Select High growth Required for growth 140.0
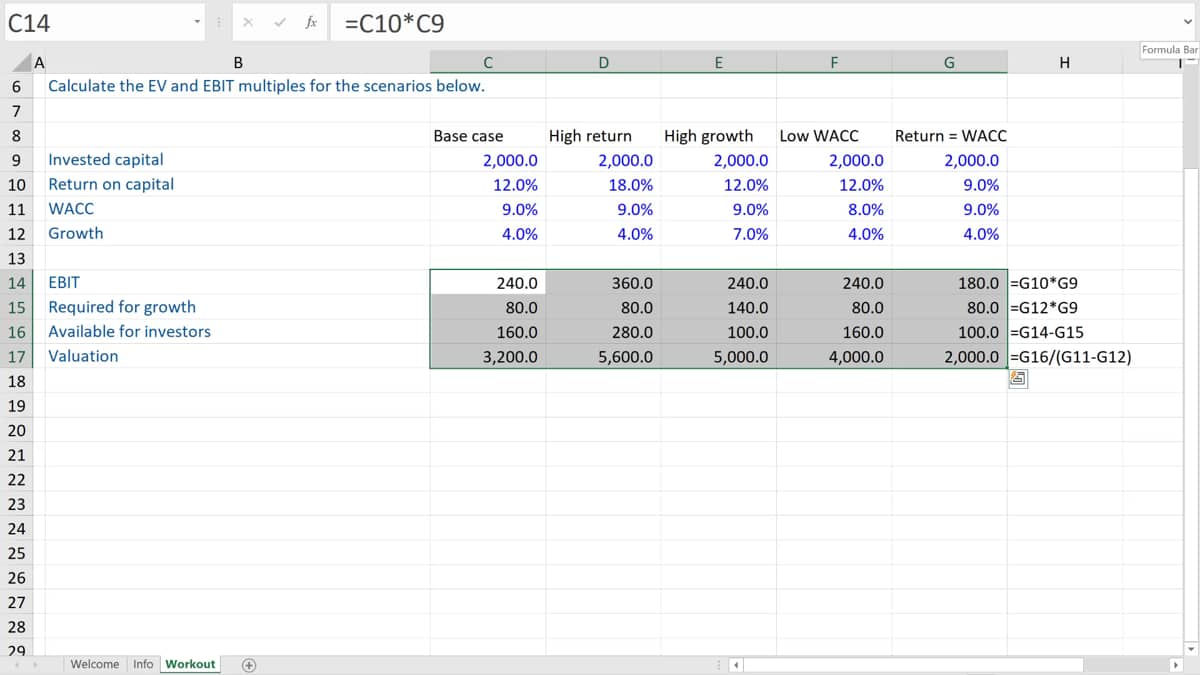This screenshot has width=1200, height=675. coord(718,307)
